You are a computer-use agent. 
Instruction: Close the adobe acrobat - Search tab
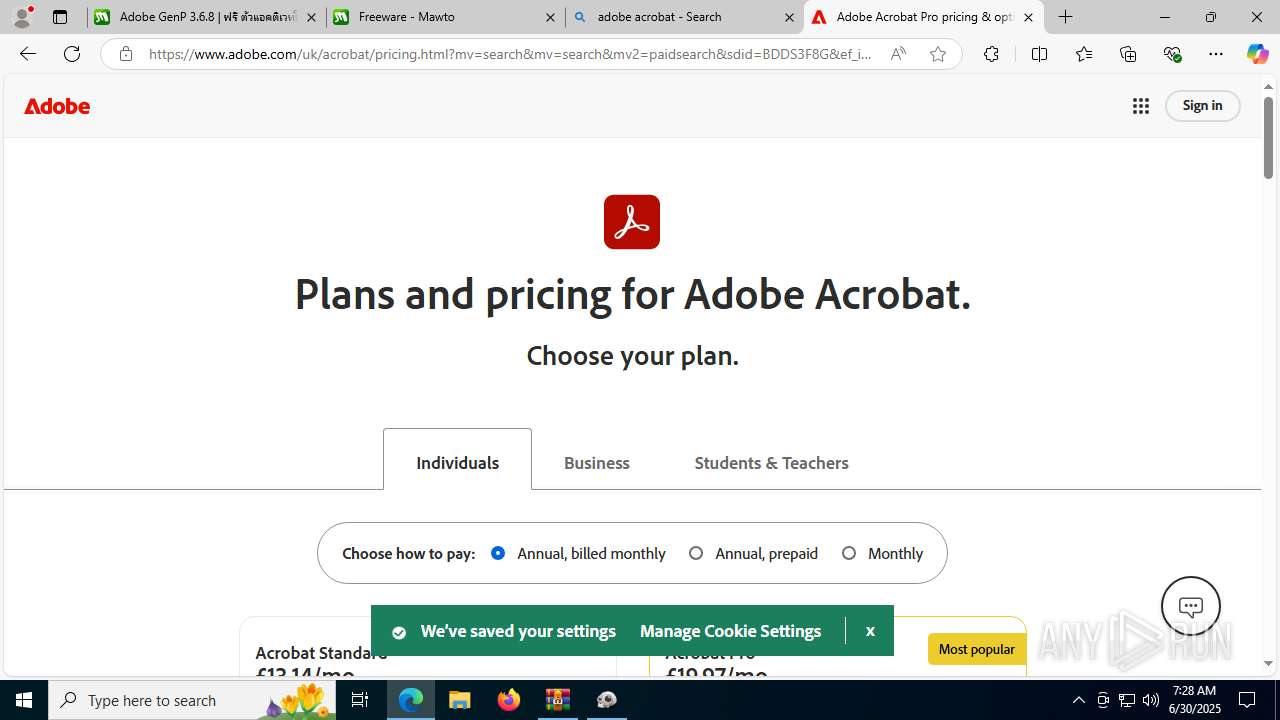click(789, 17)
